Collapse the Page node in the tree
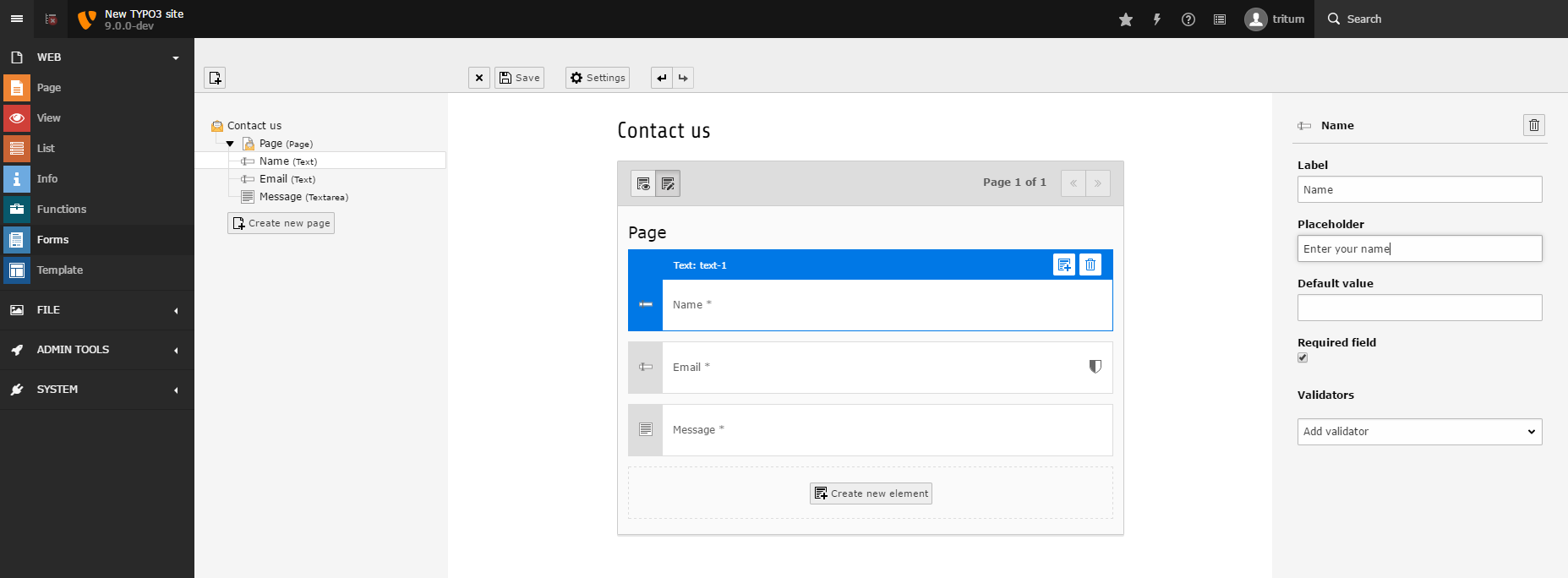This screenshot has width=1568, height=578. pyautogui.click(x=230, y=144)
